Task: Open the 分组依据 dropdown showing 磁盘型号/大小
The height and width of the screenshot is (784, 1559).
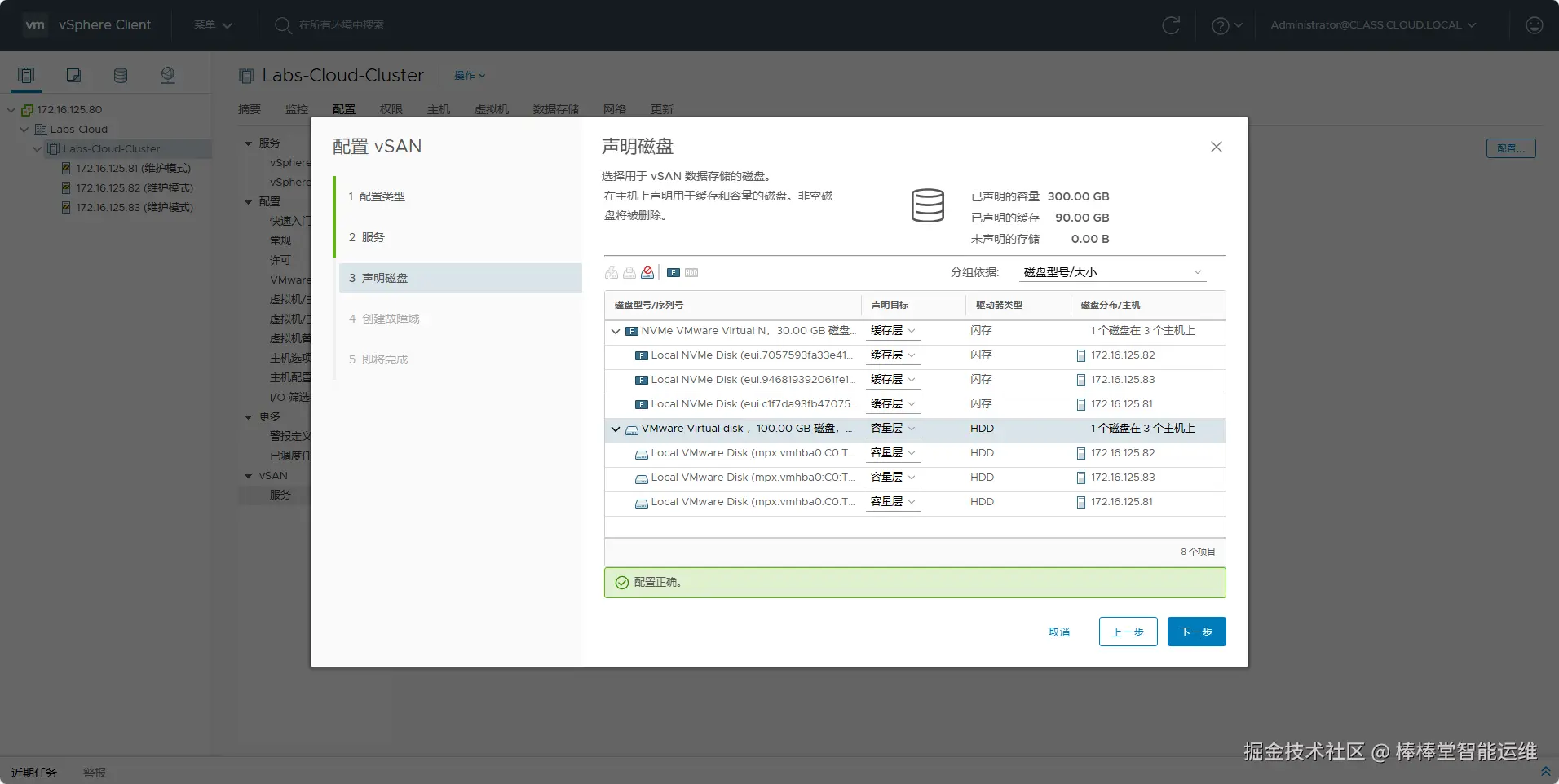Action: (1112, 272)
